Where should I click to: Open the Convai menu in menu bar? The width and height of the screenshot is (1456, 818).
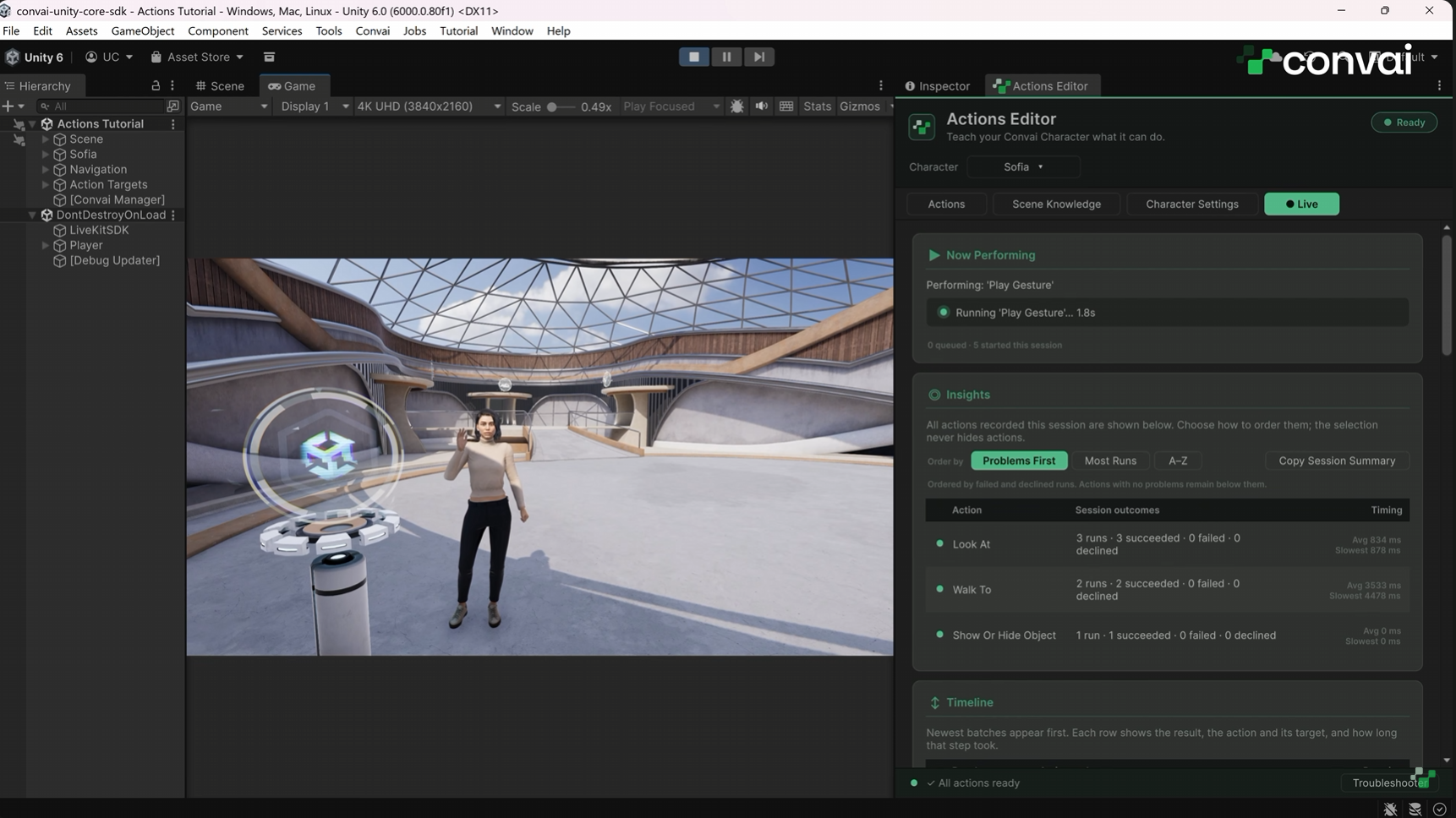pyautogui.click(x=372, y=31)
